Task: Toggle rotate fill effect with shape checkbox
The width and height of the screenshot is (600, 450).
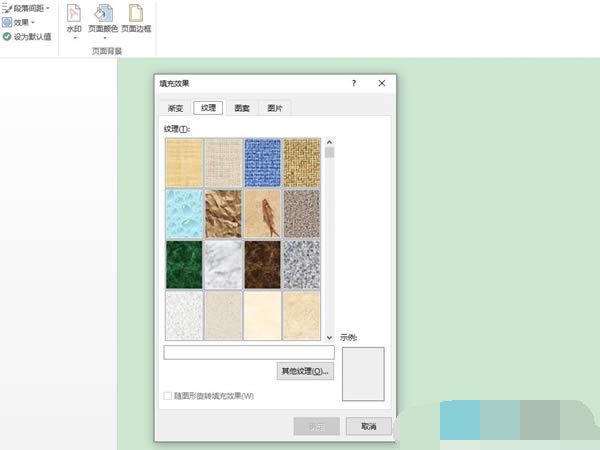Action: [x=167, y=396]
